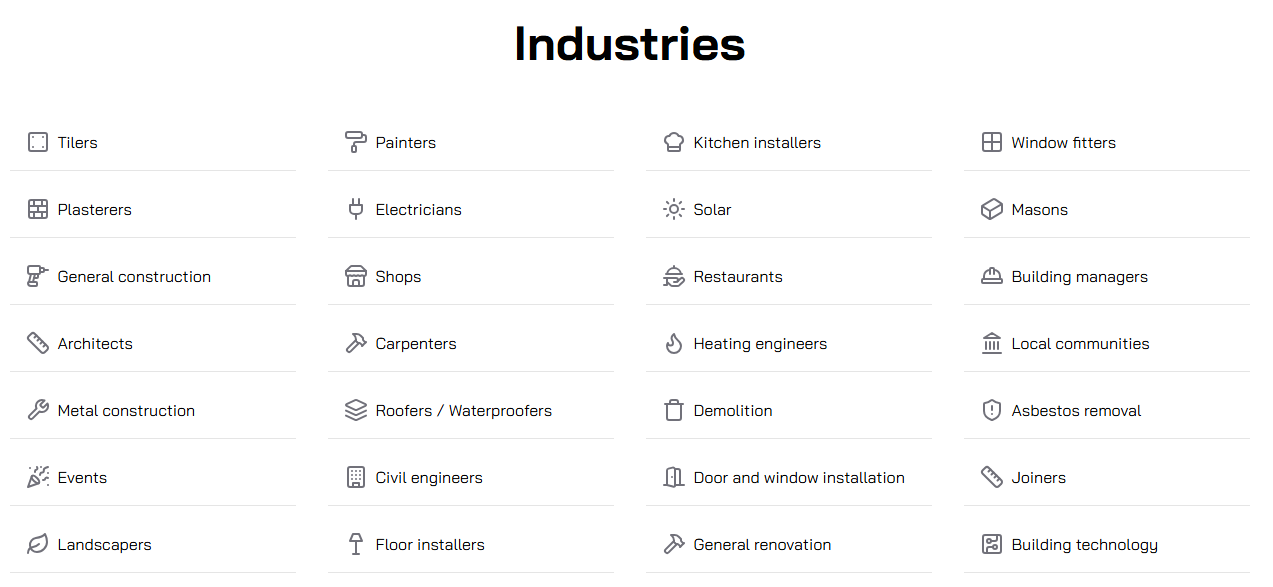This screenshot has height=587, width=1273.
Task: Click the shield icon for Asbestos removal
Action: 991,410
